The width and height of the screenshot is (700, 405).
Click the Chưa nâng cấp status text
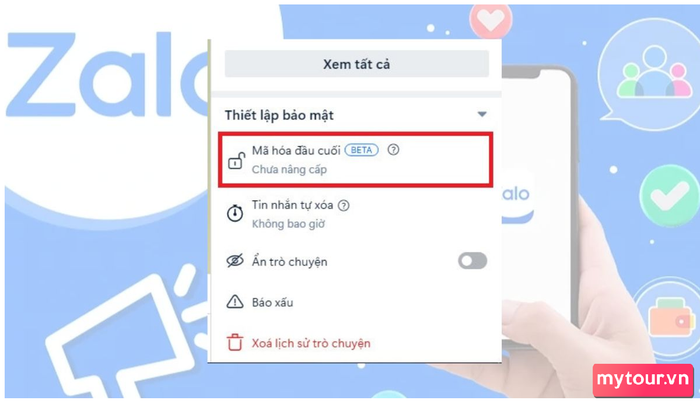(289, 170)
